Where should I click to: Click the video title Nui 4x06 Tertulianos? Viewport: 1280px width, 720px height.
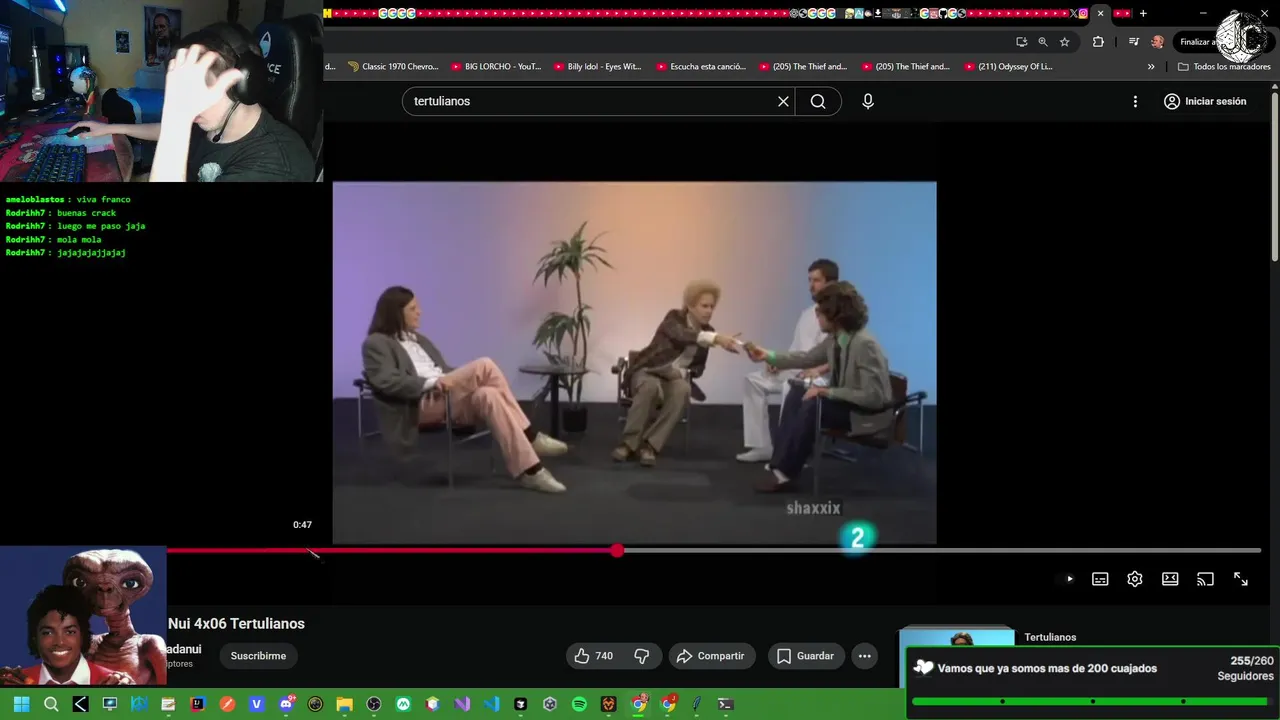(236, 623)
